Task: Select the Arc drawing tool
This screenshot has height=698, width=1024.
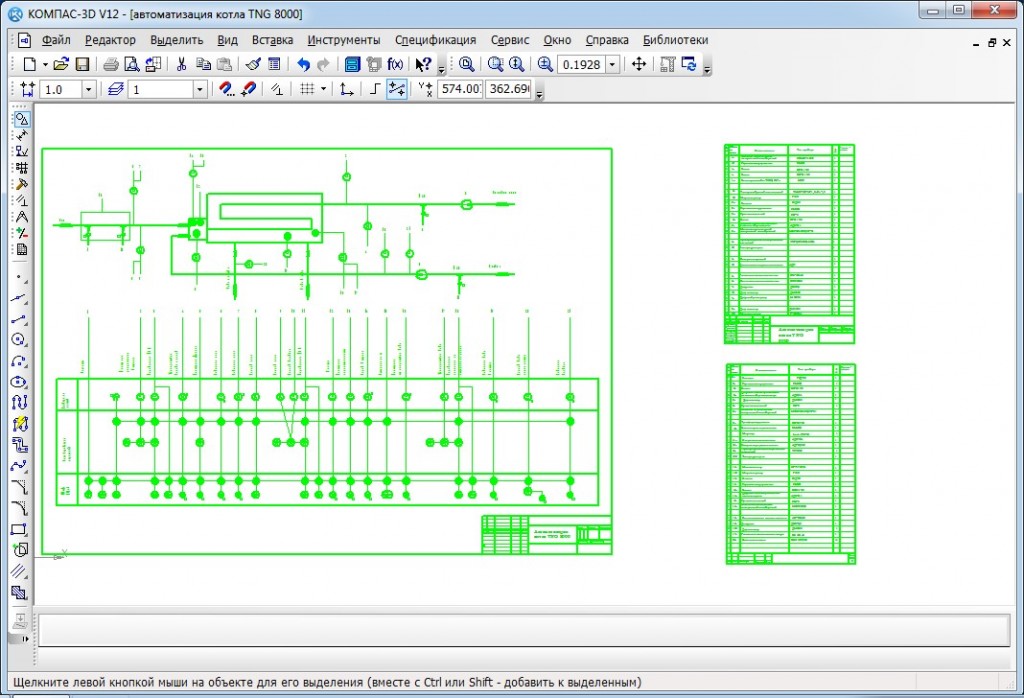Action: coord(20,361)
